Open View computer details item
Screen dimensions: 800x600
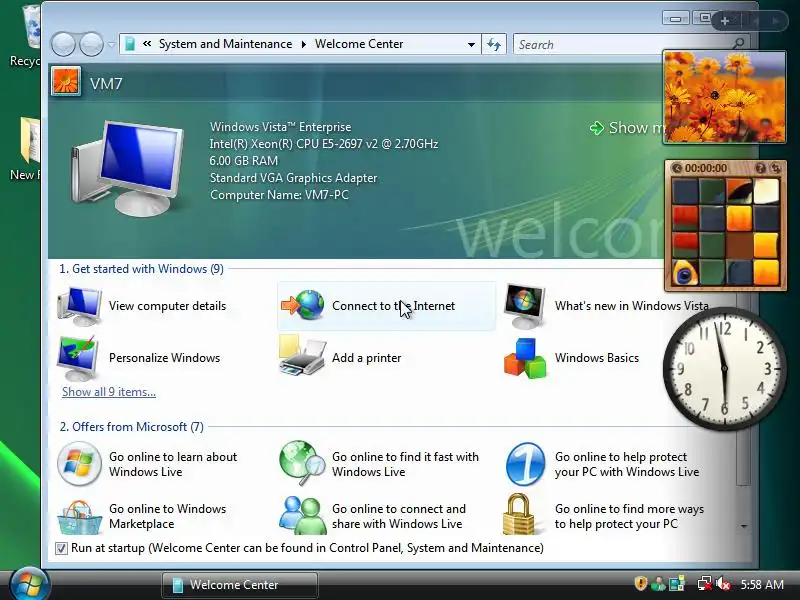click(142, 306)
